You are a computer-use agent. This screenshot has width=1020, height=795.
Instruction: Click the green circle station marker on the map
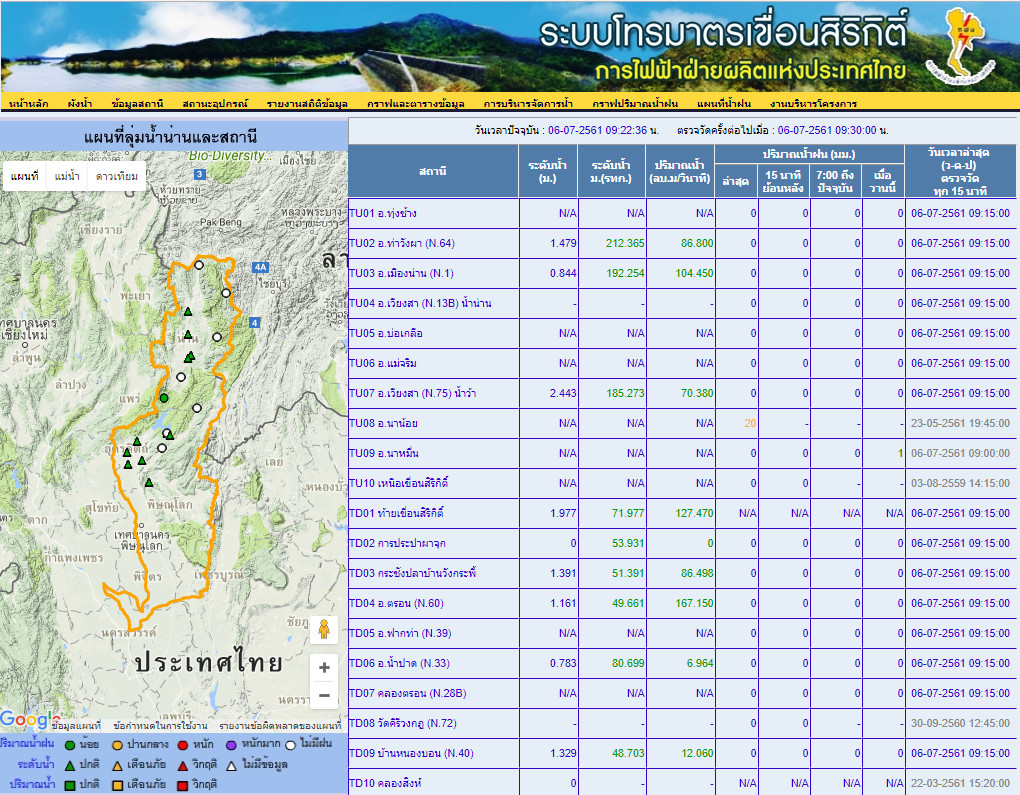tap(164, 398)
